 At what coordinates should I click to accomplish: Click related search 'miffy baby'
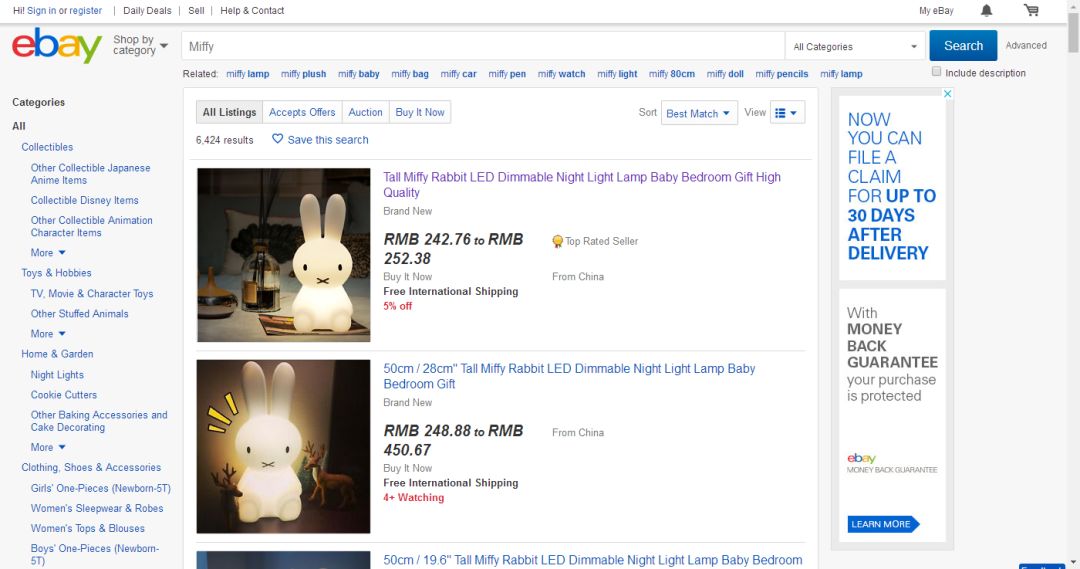coord(358,74)
